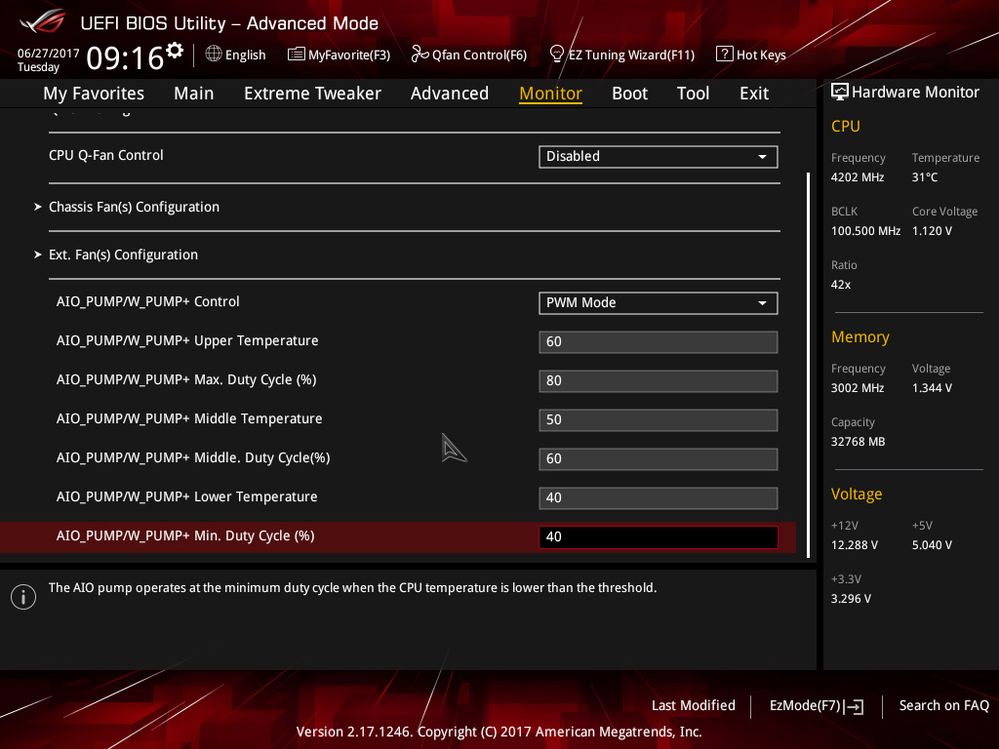This screenshot has height=749, width=999.
Task: Select AIO_PUMP/W_PUMP+ Lower Temperature label
Action: tap(187, 497)
